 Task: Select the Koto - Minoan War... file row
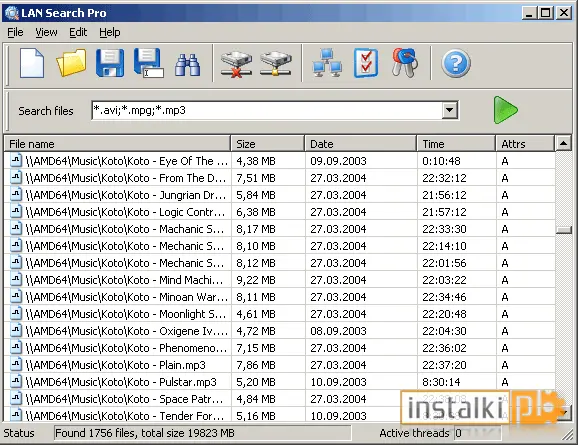[279, 296]
